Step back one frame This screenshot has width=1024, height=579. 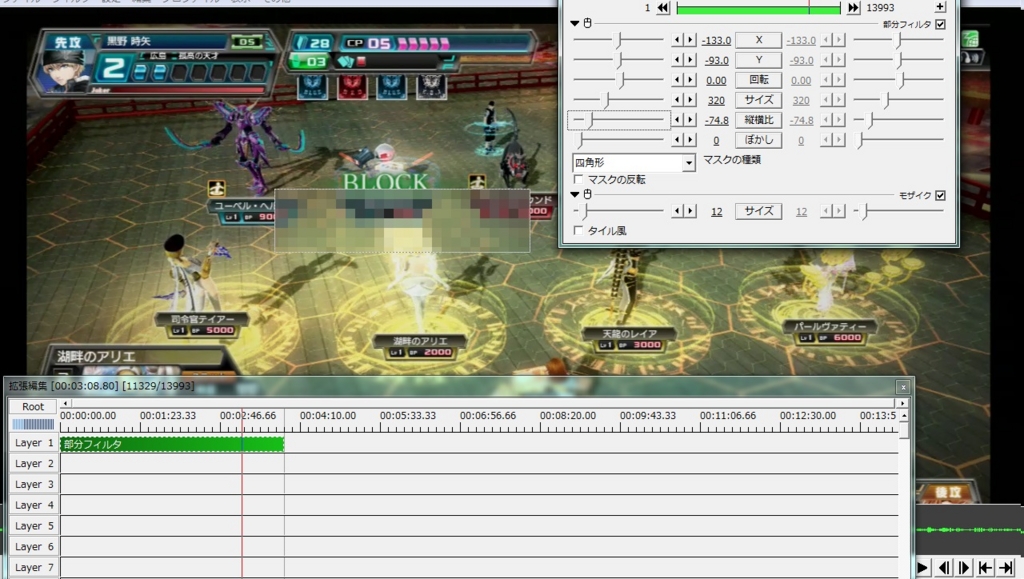coord(944,567)
